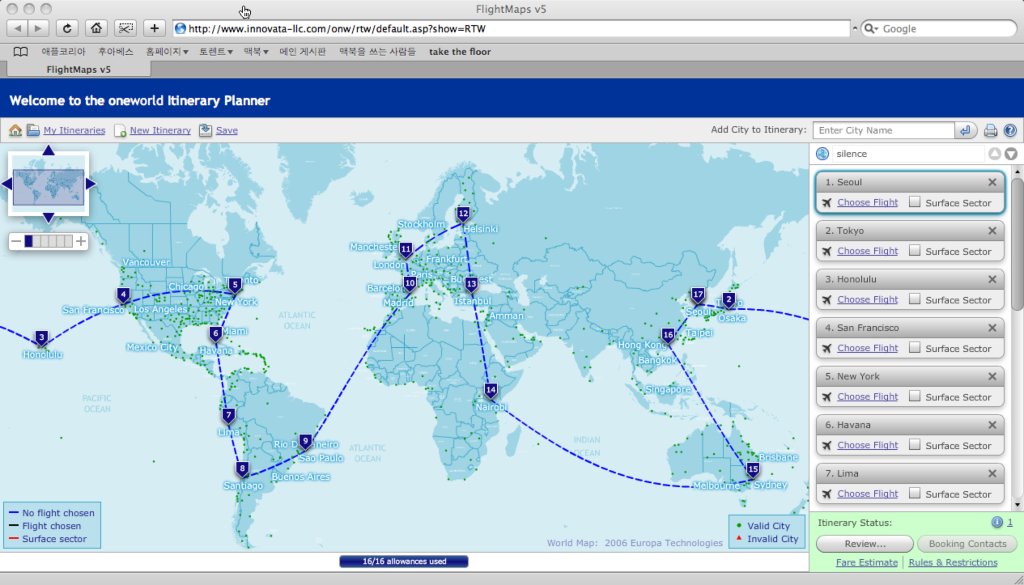Viewport: 1024px width, 585px height.
Task: Pan the map down with the bottom arrow
Action: [48, 217]
